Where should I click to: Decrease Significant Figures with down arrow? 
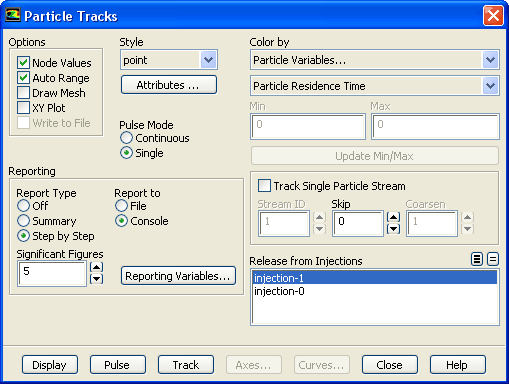[x=96, y=279]
